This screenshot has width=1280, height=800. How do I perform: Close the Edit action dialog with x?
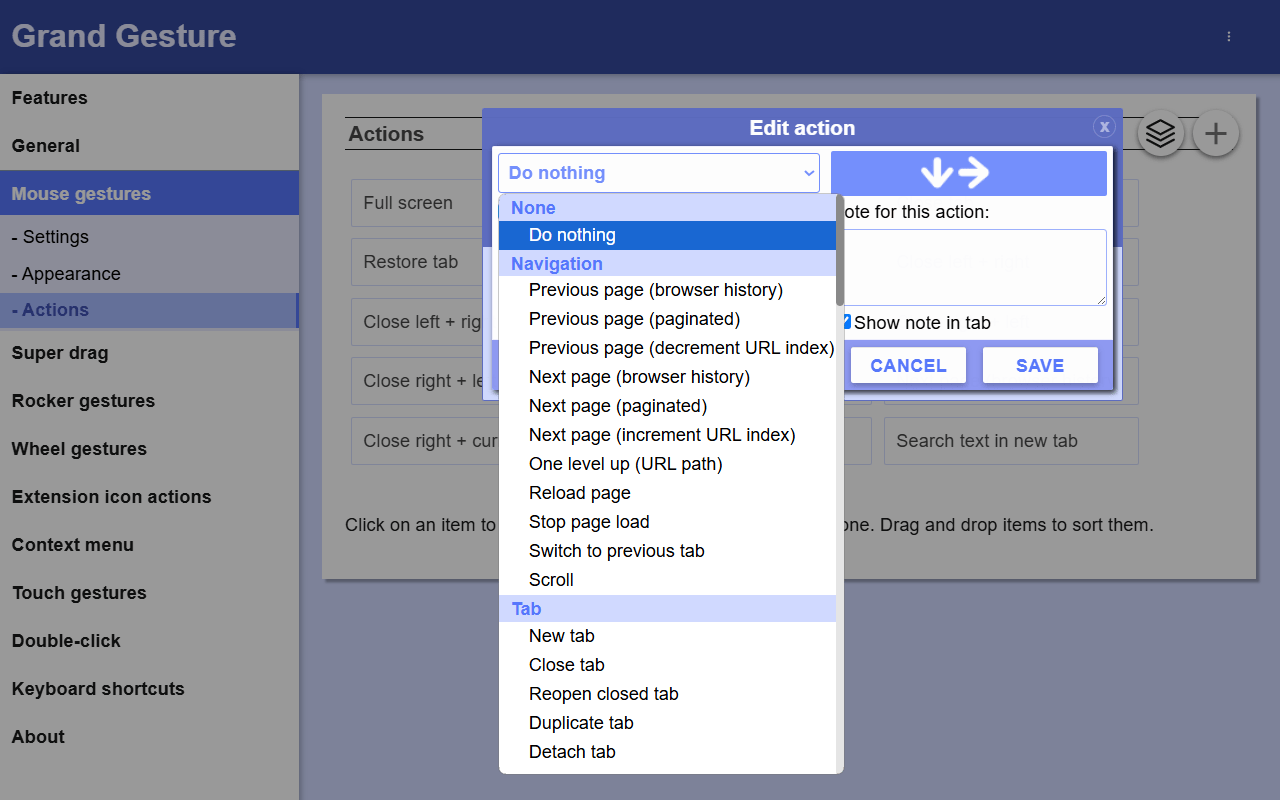pyautogui.click(x=1104, y=126)
